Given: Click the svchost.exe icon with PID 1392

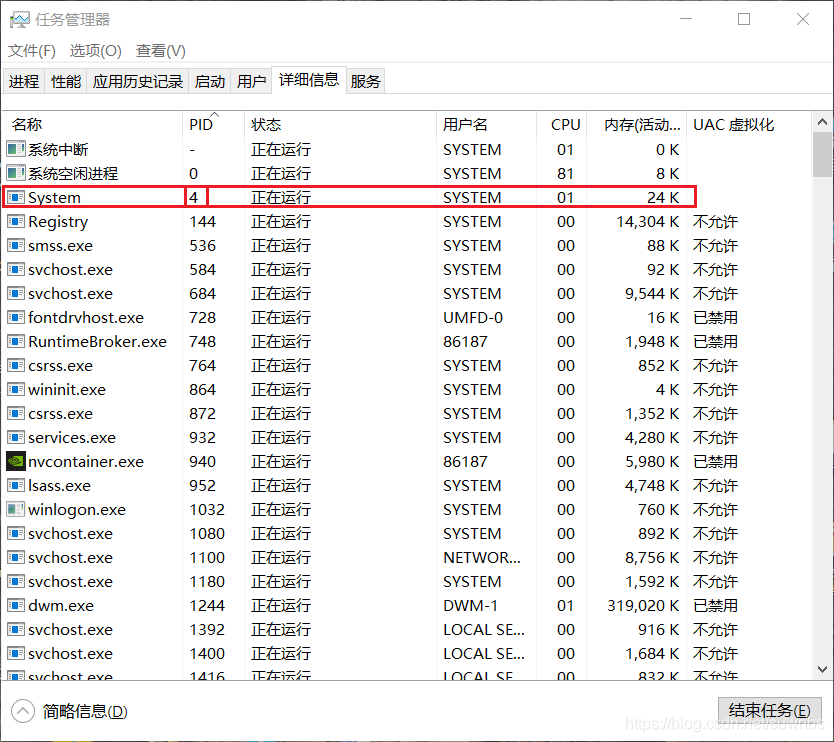Looking at the screenshot, I should pos(16,629).
